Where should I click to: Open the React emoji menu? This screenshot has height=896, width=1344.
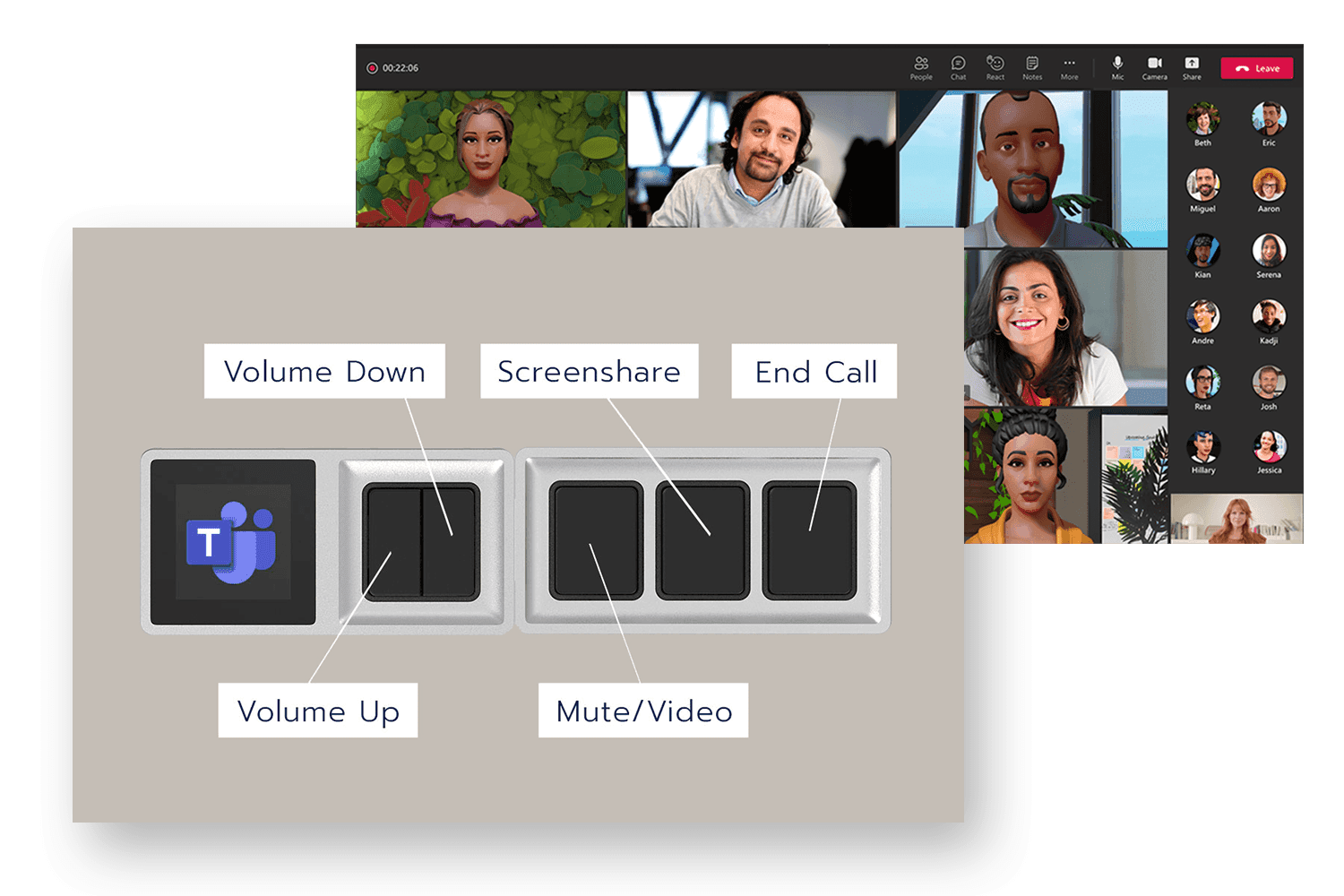point(995,68)
